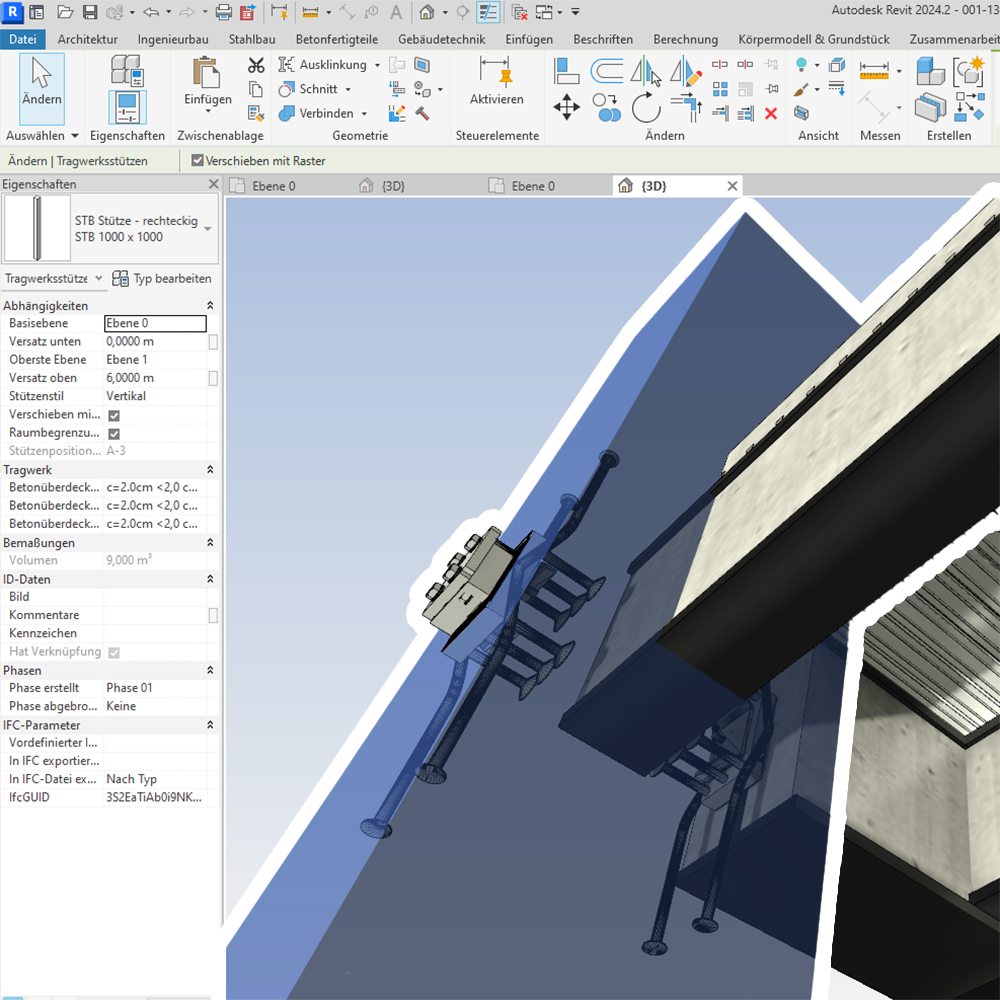Toggle the 'Verschieben mi...' property checkbox

[x=114, y=415]
